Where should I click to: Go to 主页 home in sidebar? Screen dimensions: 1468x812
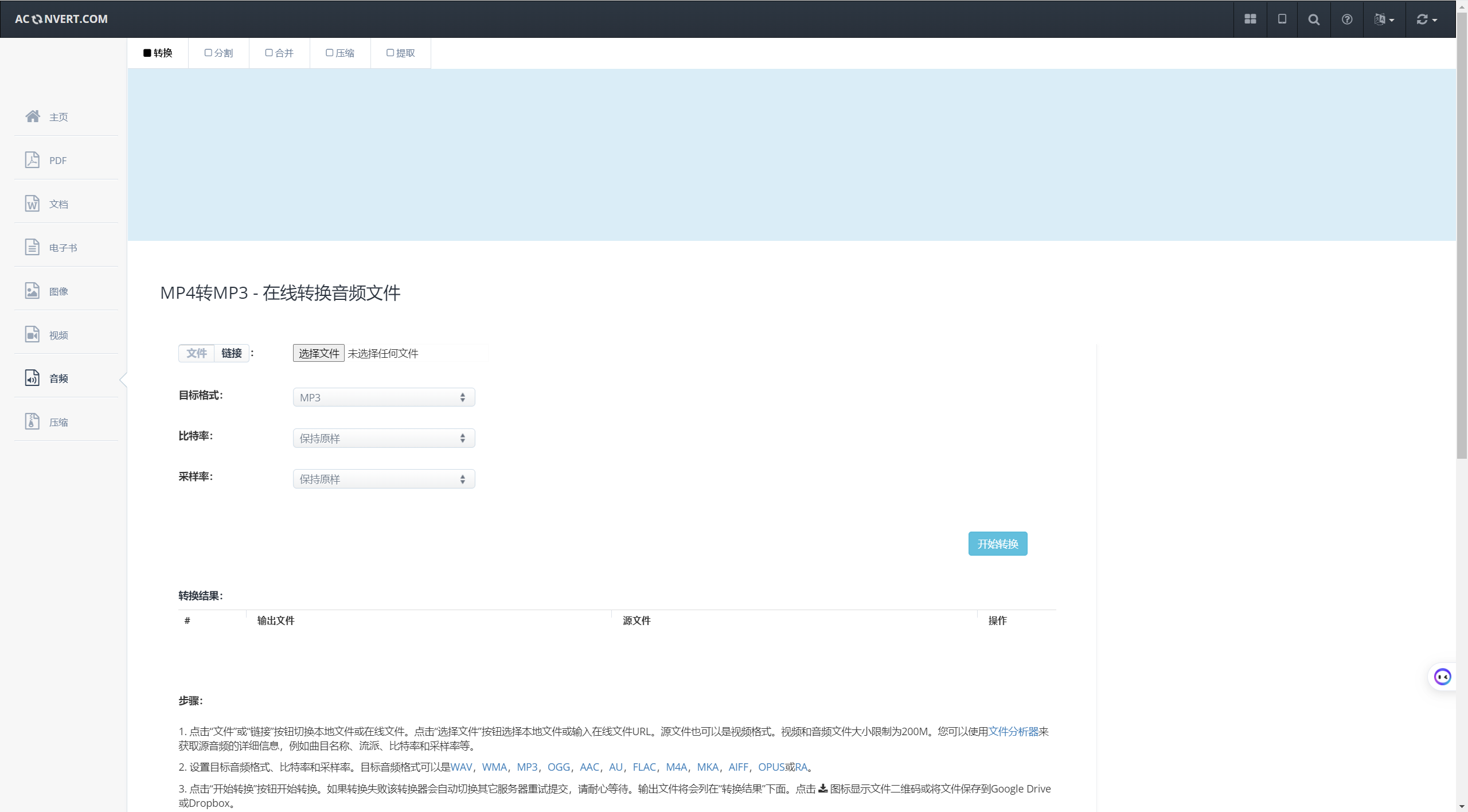click(x=66, y=116)
